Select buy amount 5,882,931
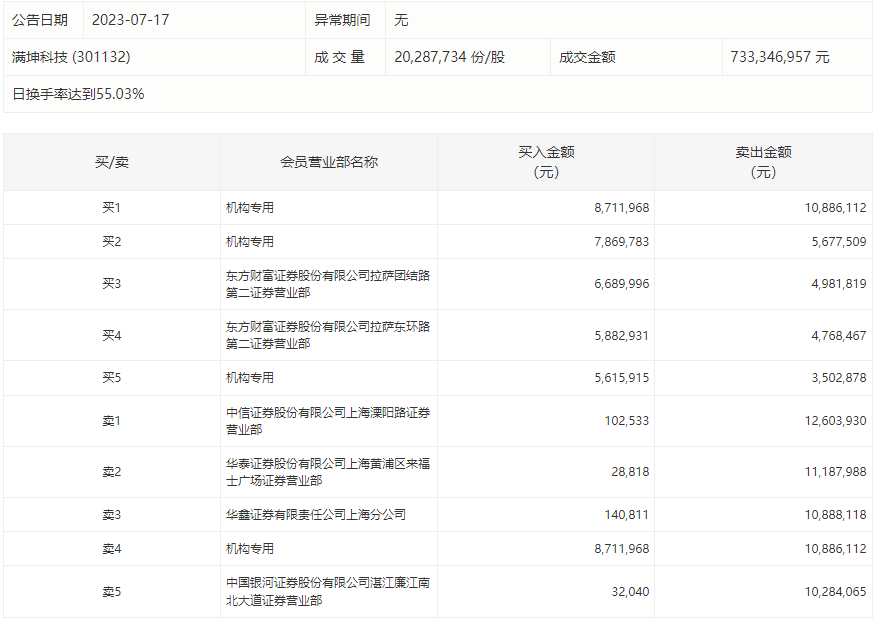Screen dimensions: 873x621 click(x=621, y=336)
